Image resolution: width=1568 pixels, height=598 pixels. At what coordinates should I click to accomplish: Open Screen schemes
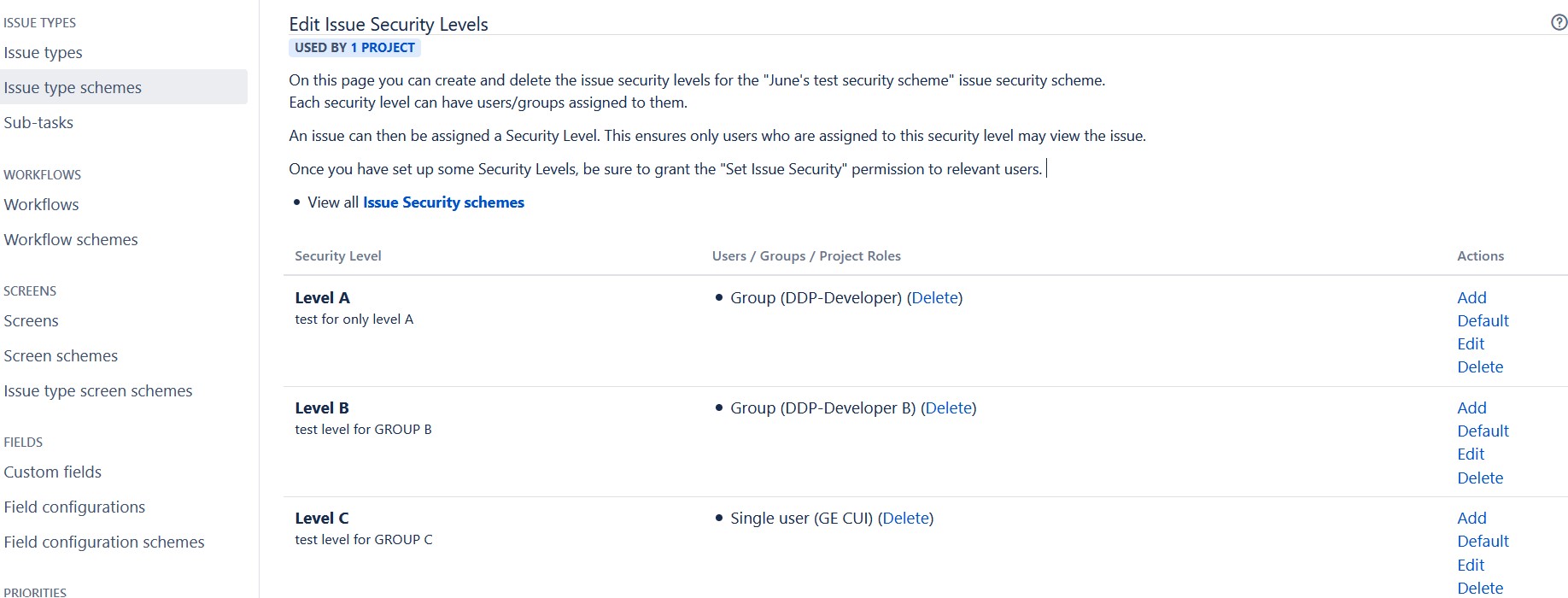pyautogui.click(x=61, y=355)
